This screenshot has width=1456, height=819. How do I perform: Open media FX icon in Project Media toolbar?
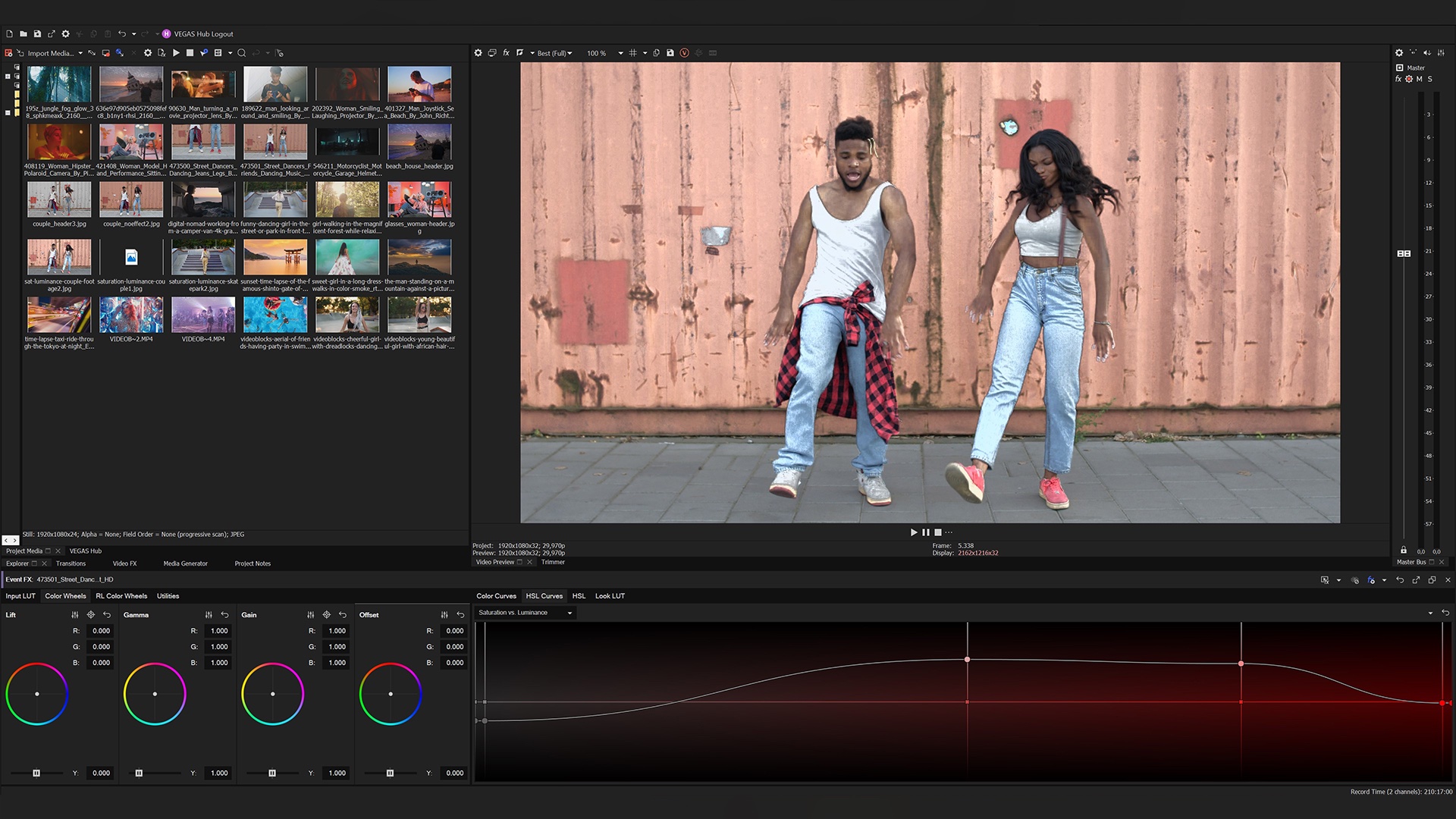click(162, 53)
